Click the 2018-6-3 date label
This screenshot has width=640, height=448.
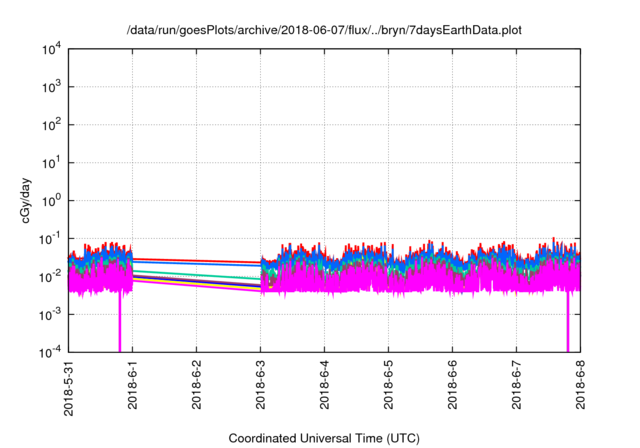[x=260, y=385]
